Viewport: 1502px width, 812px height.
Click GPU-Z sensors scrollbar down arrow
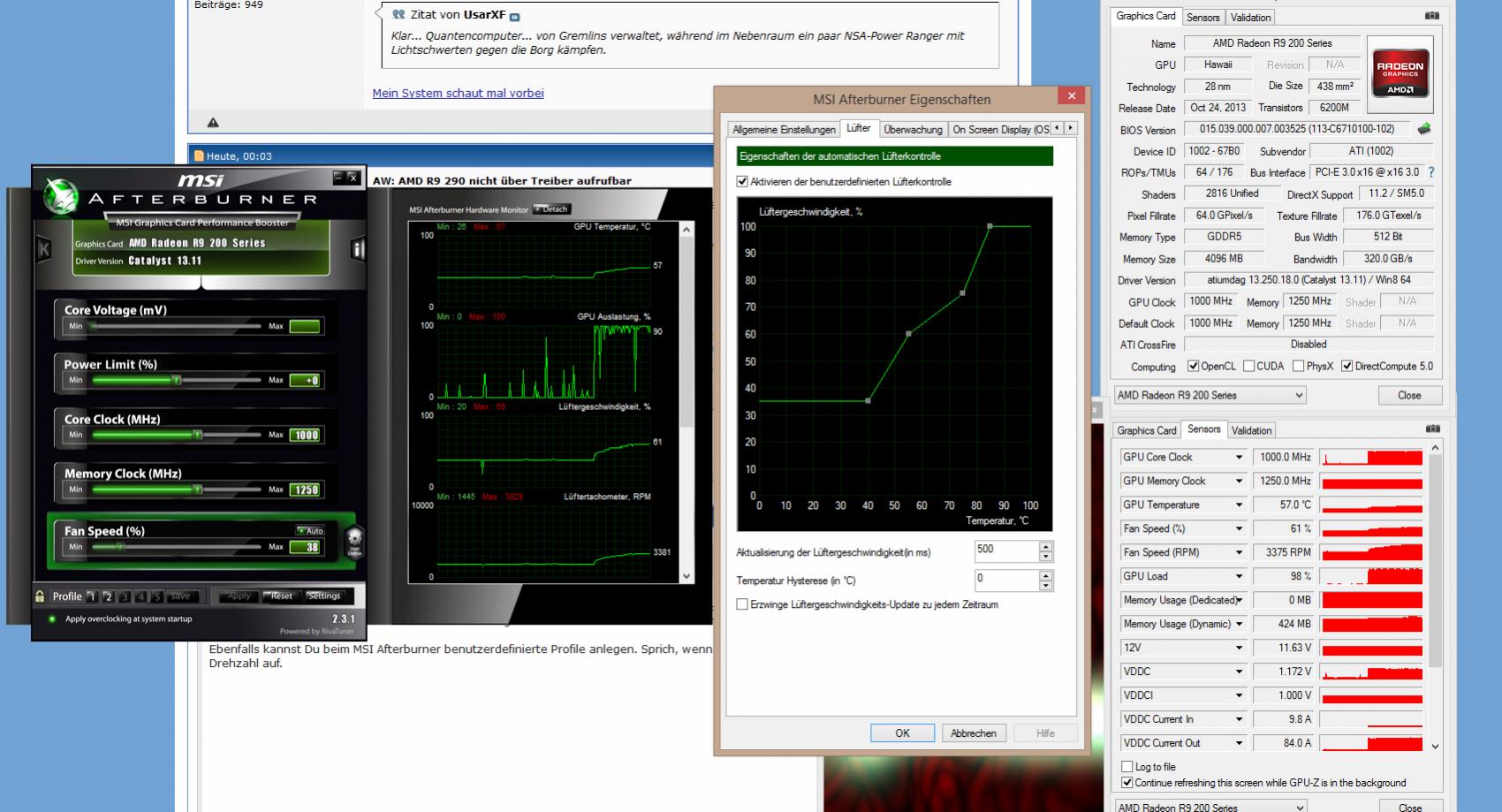click(x=1435, y=746)
